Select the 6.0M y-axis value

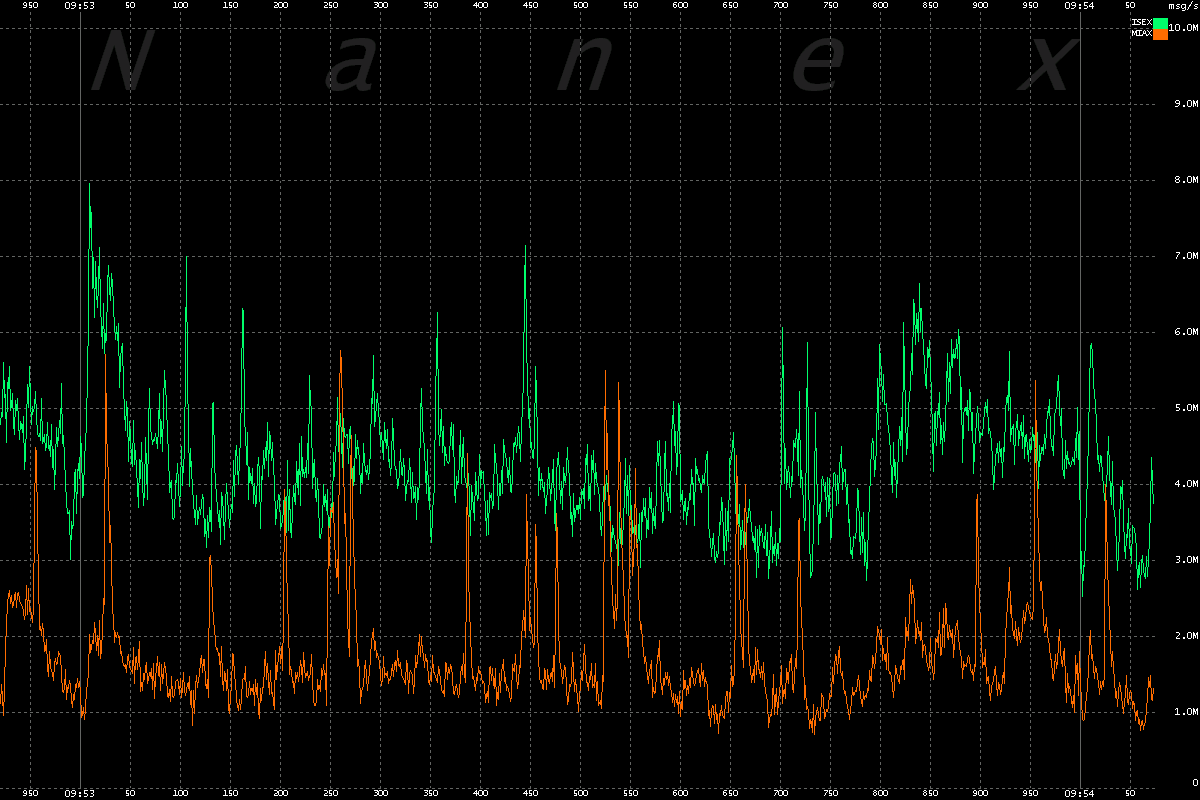[1186, 332]
